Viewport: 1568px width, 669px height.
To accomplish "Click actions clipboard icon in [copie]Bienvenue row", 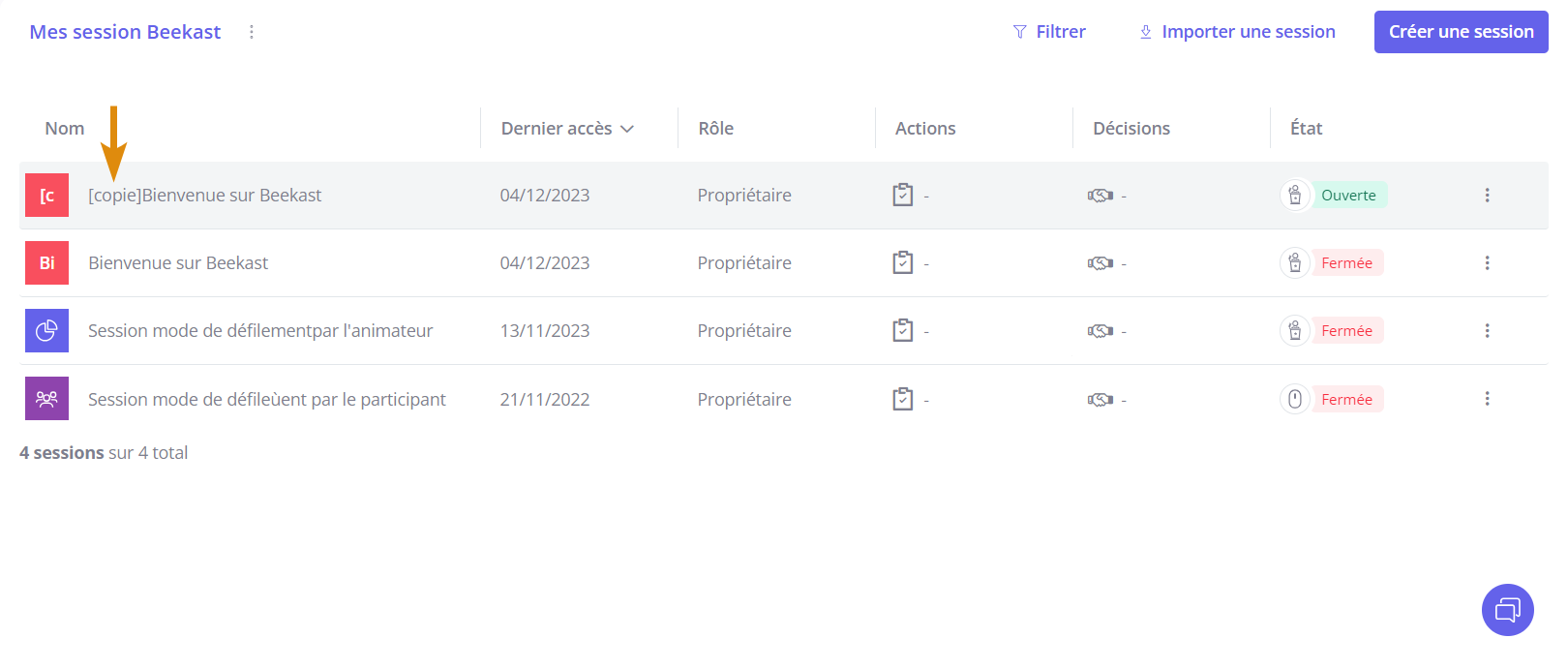I will [x=902, y=195].
